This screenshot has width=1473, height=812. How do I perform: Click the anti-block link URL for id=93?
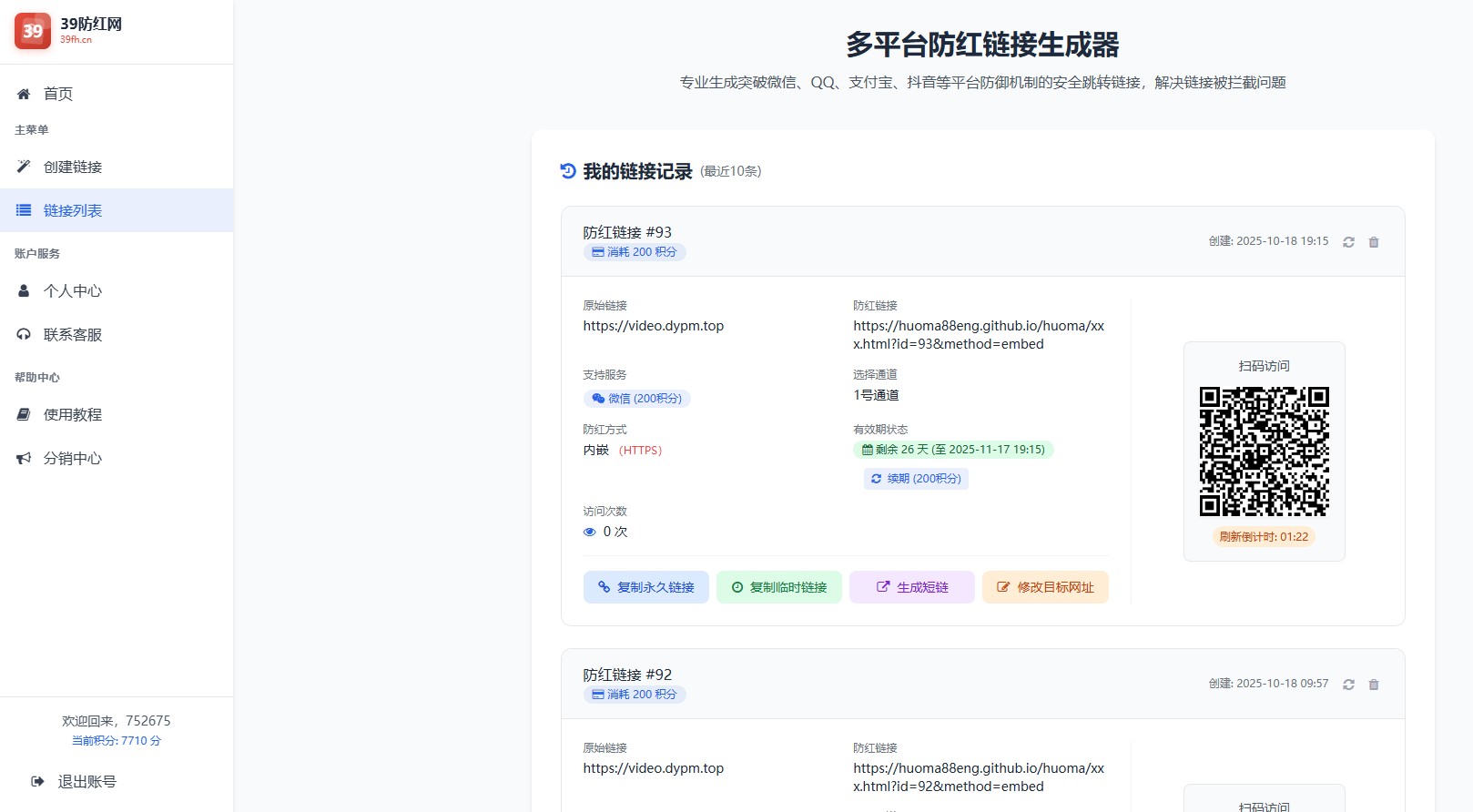(979, 335)
